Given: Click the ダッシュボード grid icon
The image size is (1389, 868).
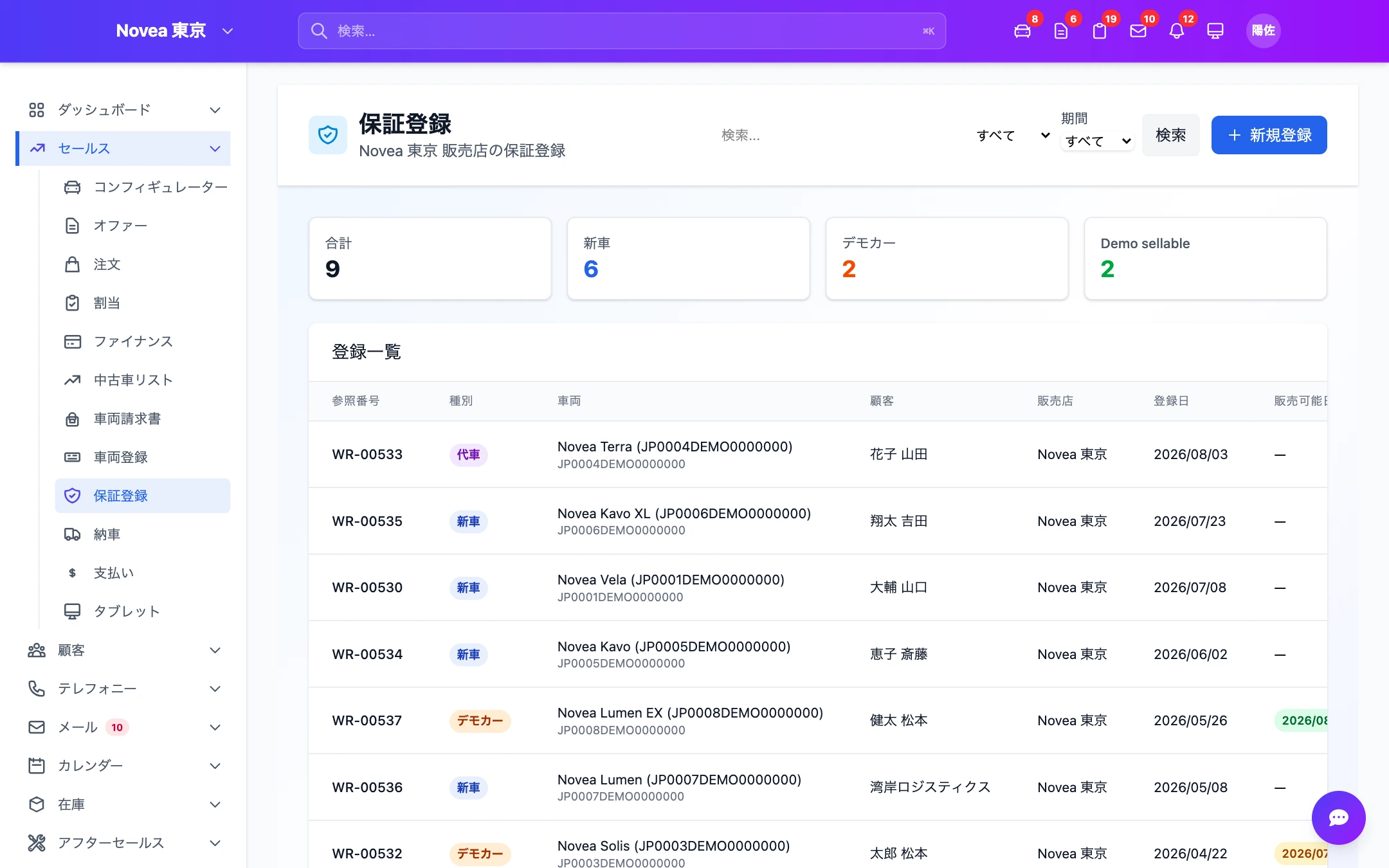Looking at the screenshot, I should point(37,110).
